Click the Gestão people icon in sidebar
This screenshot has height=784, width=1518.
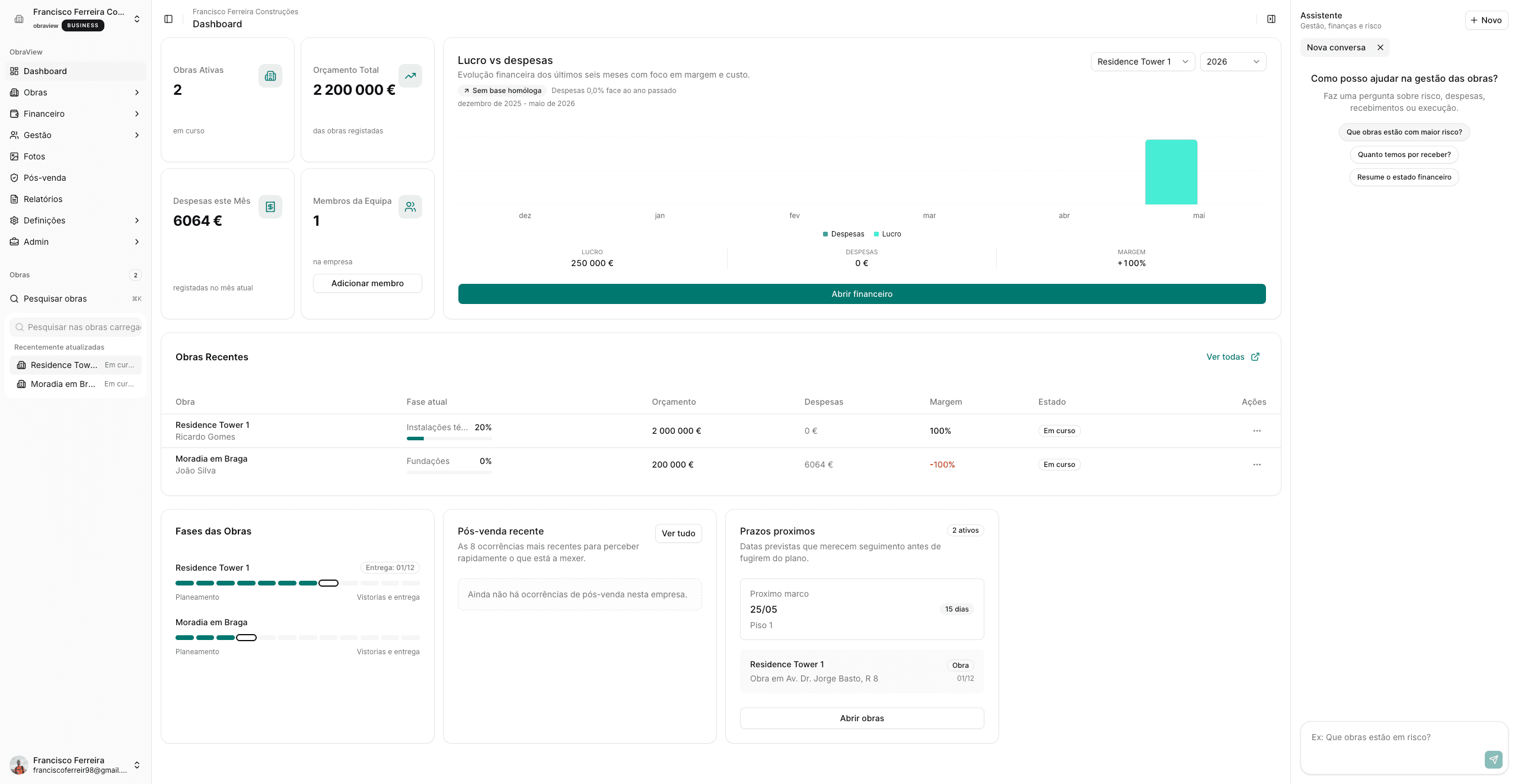pyautogui.click(x=14, y=135)
